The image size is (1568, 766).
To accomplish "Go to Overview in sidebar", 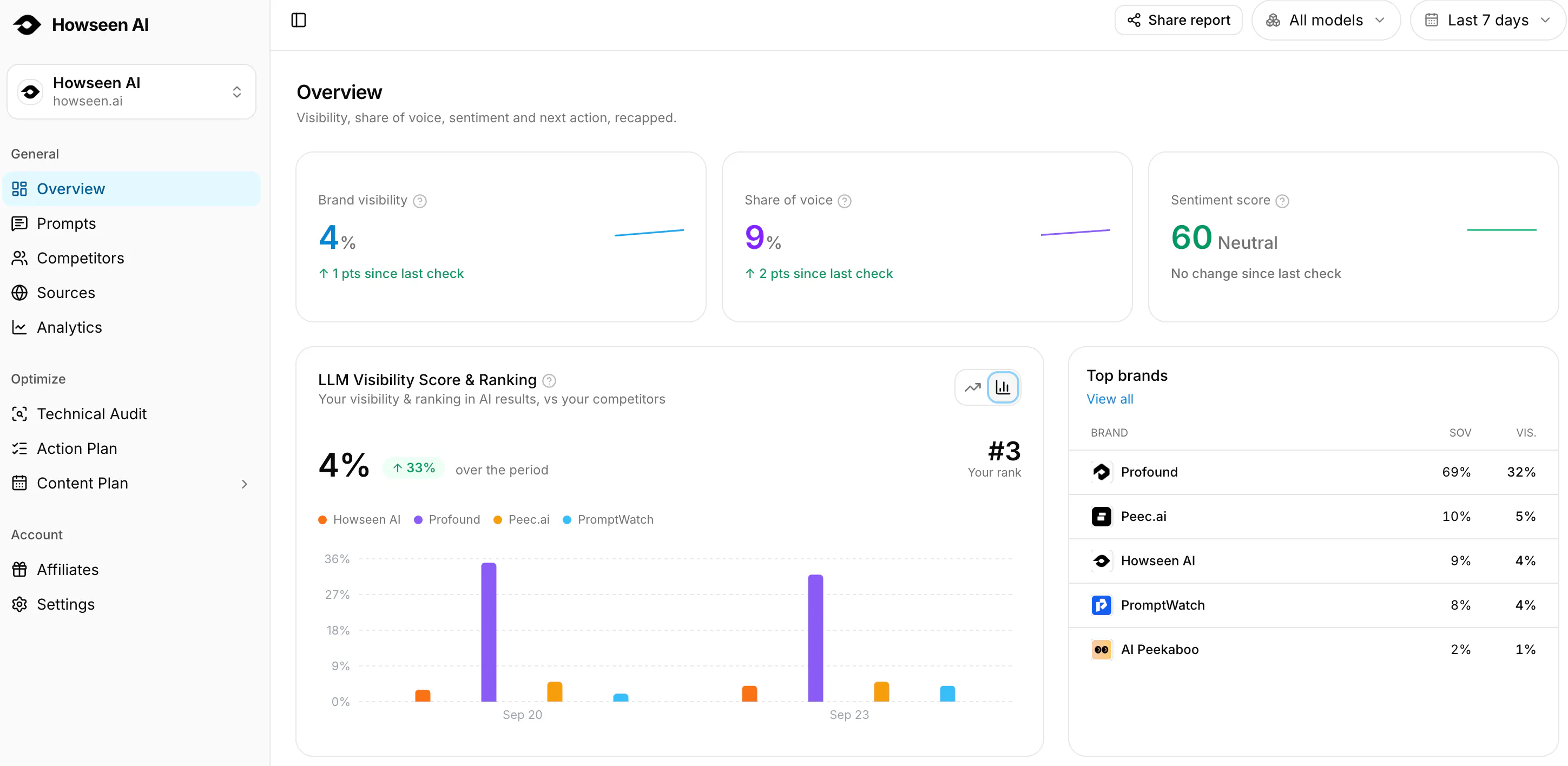I will (x=131, y=189).
